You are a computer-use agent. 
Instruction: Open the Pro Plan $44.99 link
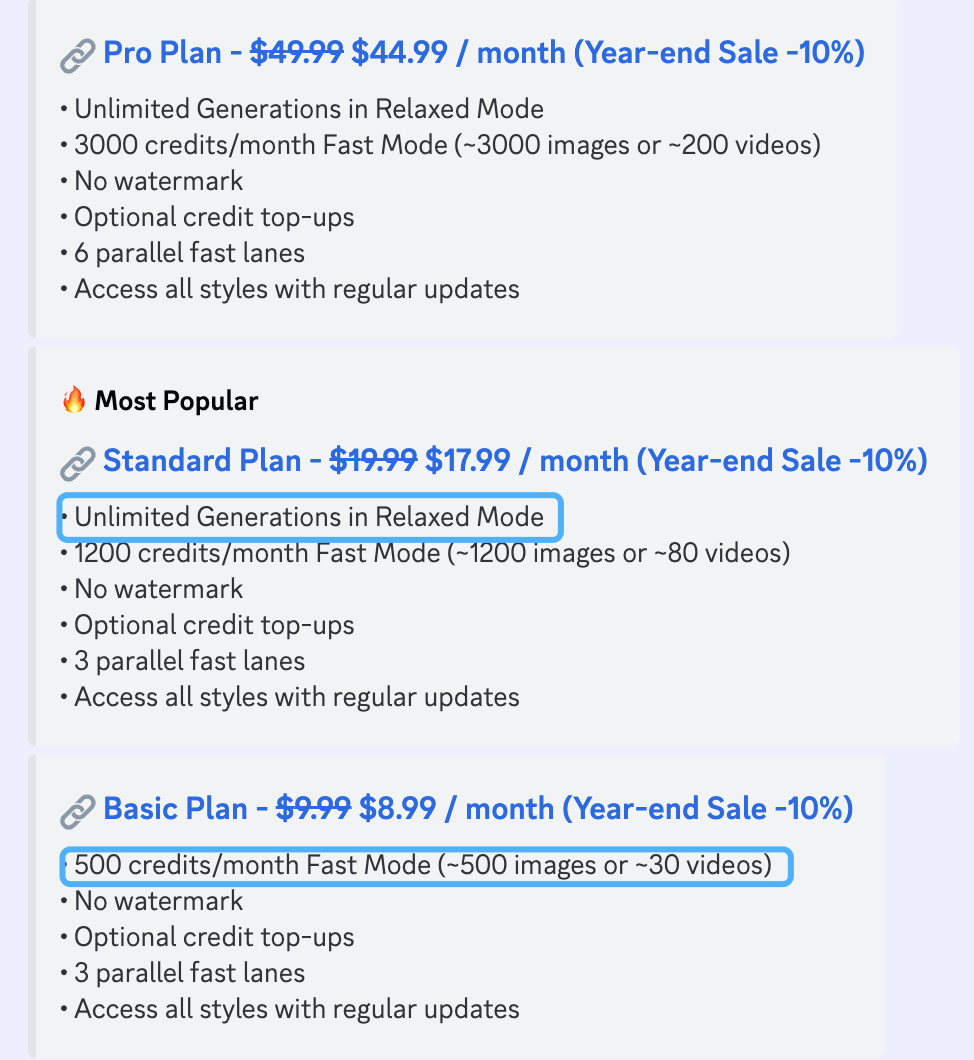(x=484, y=53)
